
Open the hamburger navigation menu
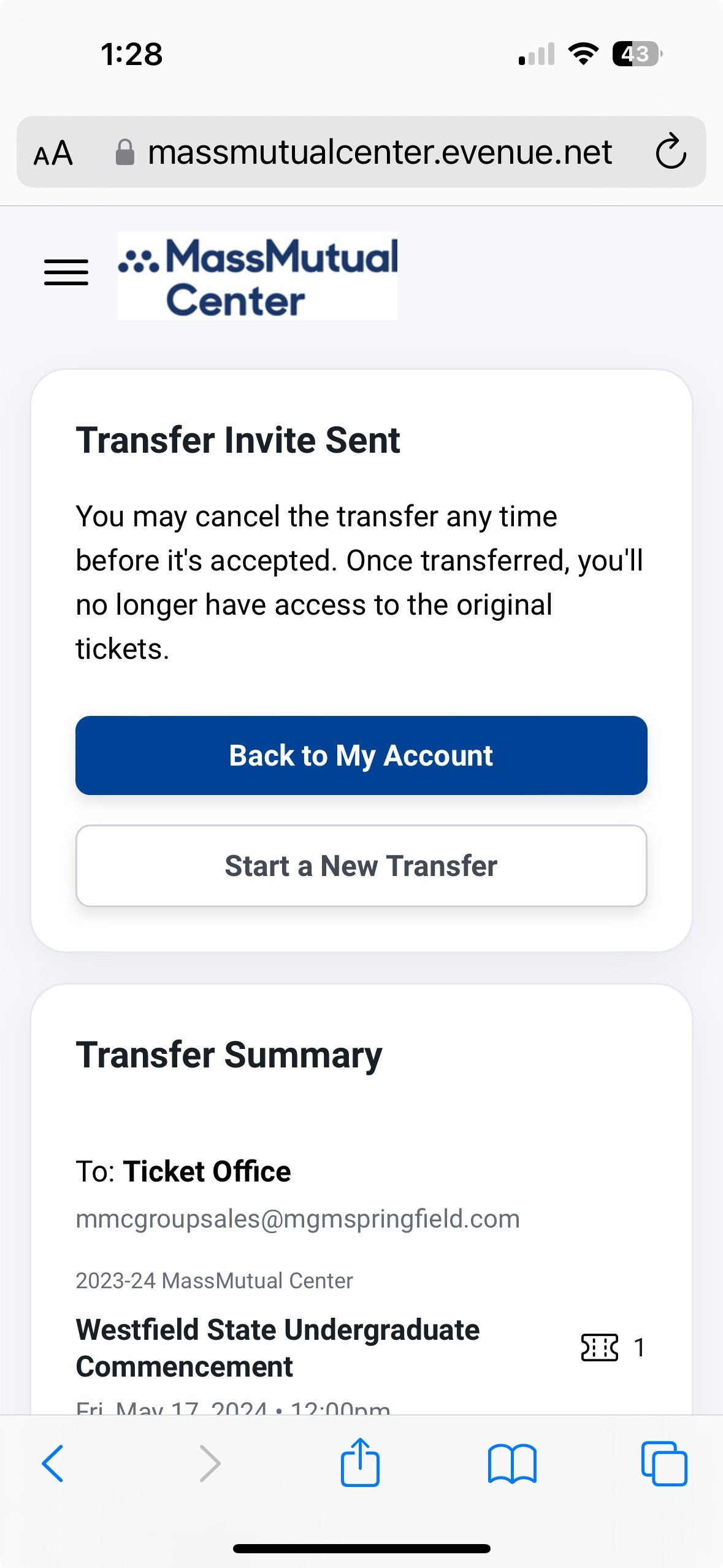coord(66,272)
